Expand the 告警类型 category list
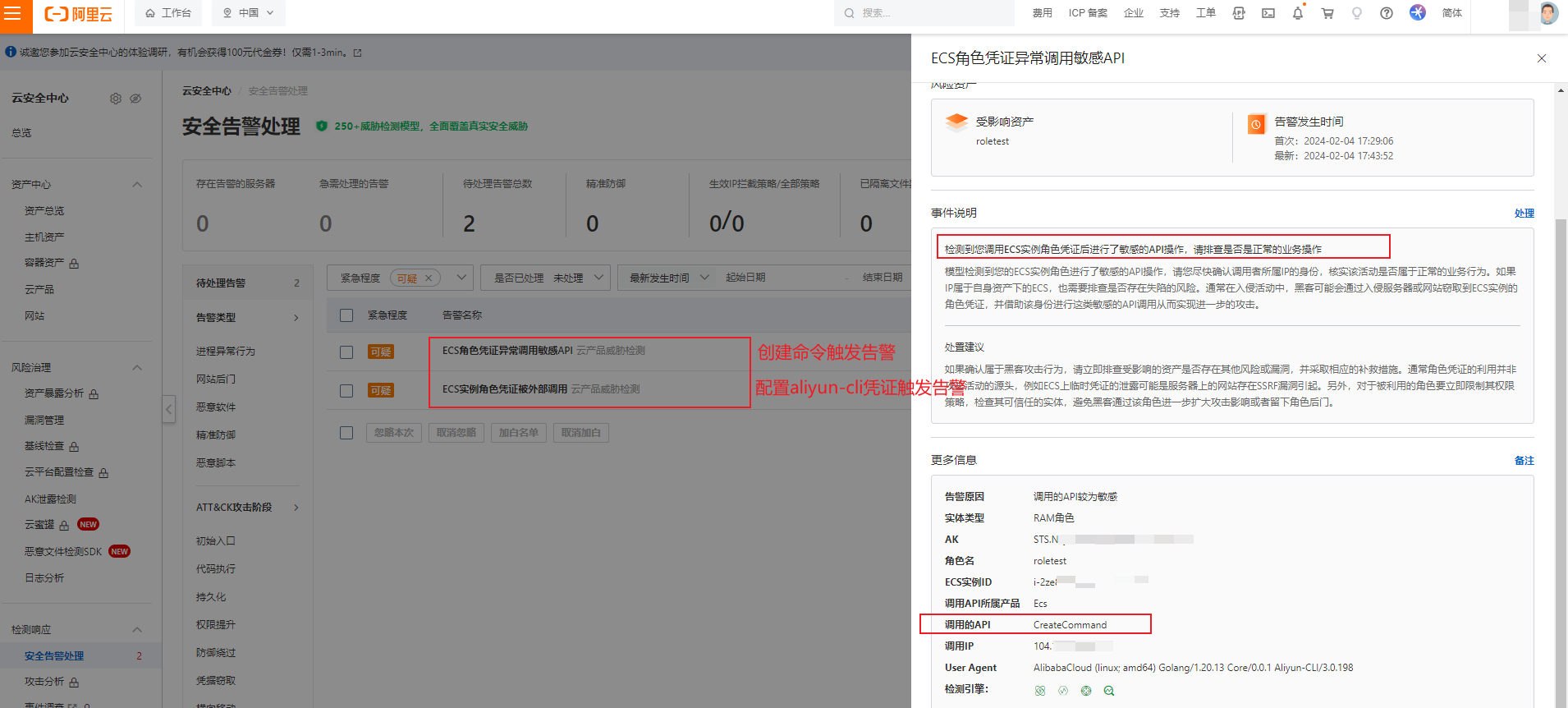Image resolution: width=1568 pixels, height=708 pixels. [x=296, y=318]
